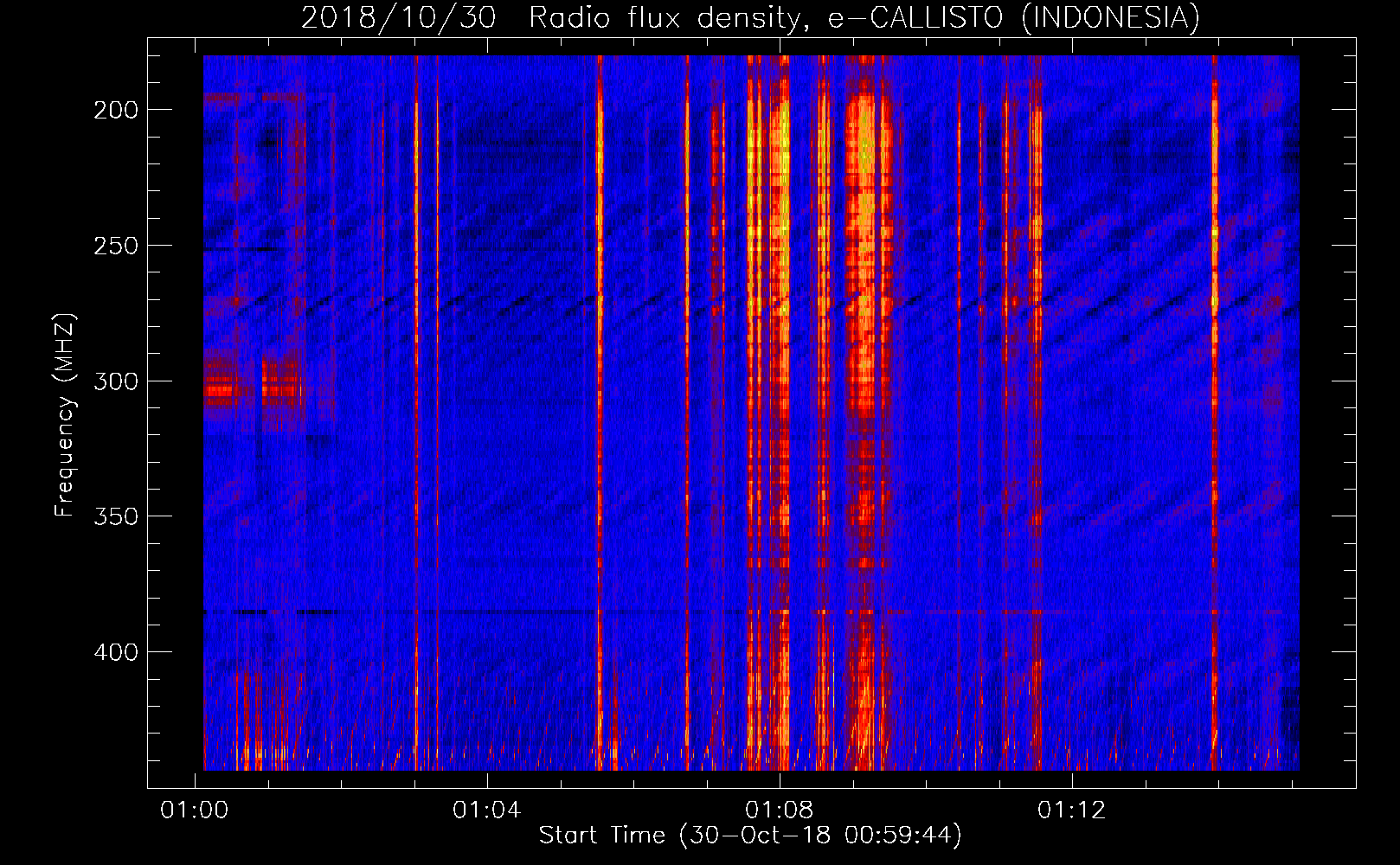The height and width of the screenshot is (865, 1400).
Task: Click the 400 frequency tick label
Action: point(116,652)
